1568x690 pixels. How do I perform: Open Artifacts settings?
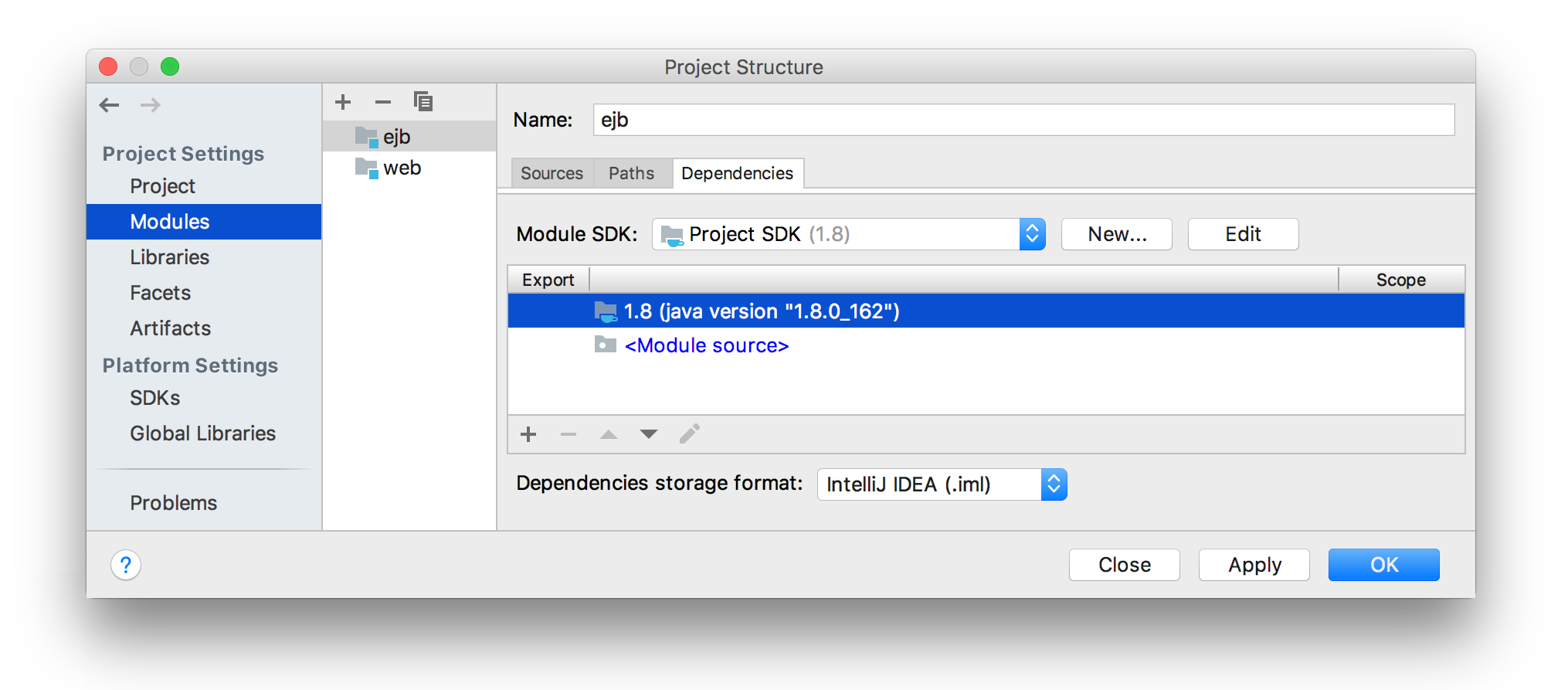tap(170, 328)
